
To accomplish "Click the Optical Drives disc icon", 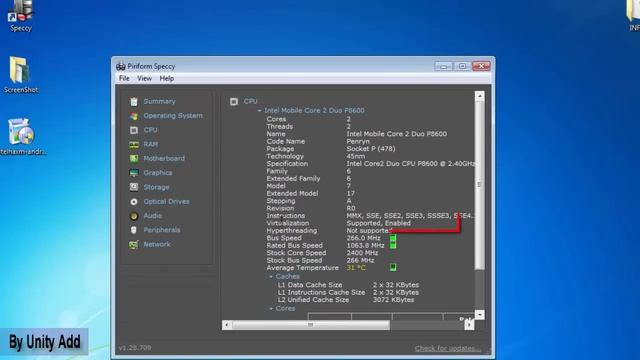I will pos(133,202).
